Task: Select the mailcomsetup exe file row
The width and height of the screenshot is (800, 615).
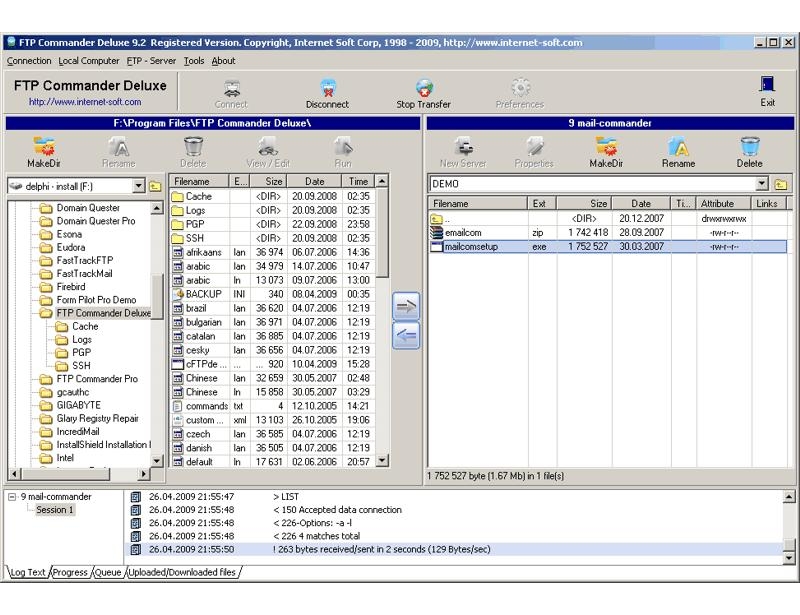Action: tap(607, 247)
